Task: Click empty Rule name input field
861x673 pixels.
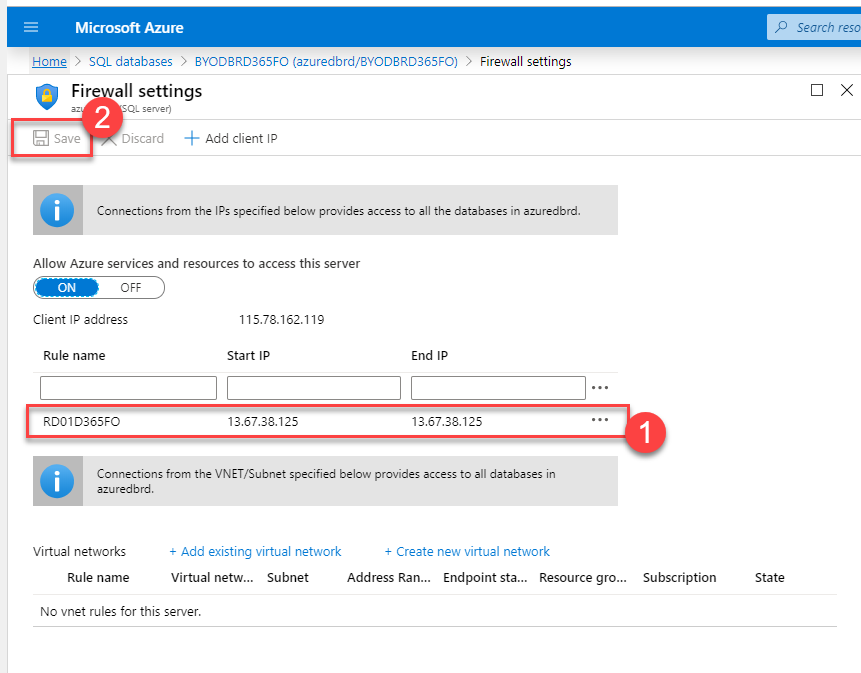Action: (128, 388)
